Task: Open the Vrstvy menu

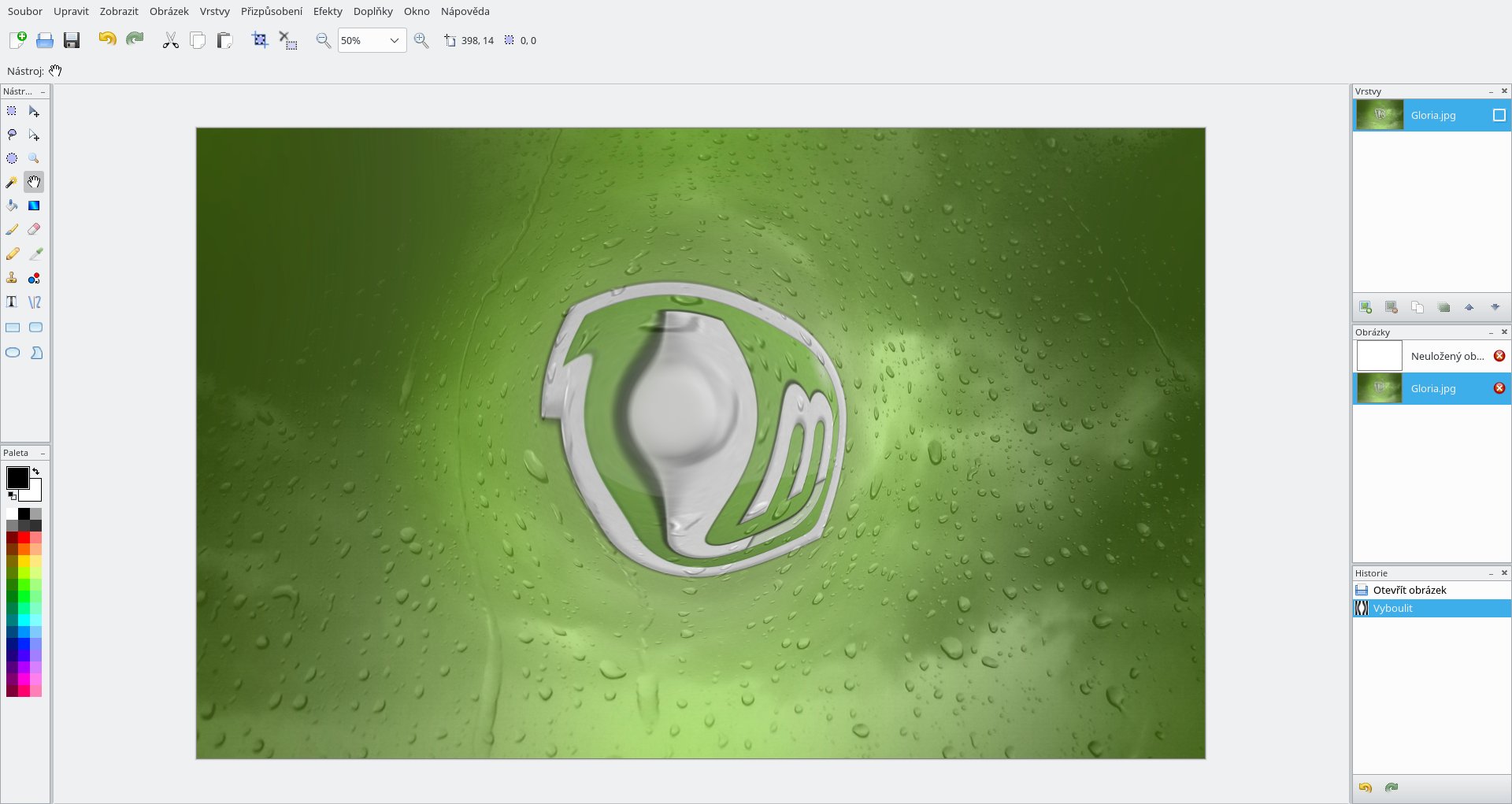Action: [x=215, y=11]
